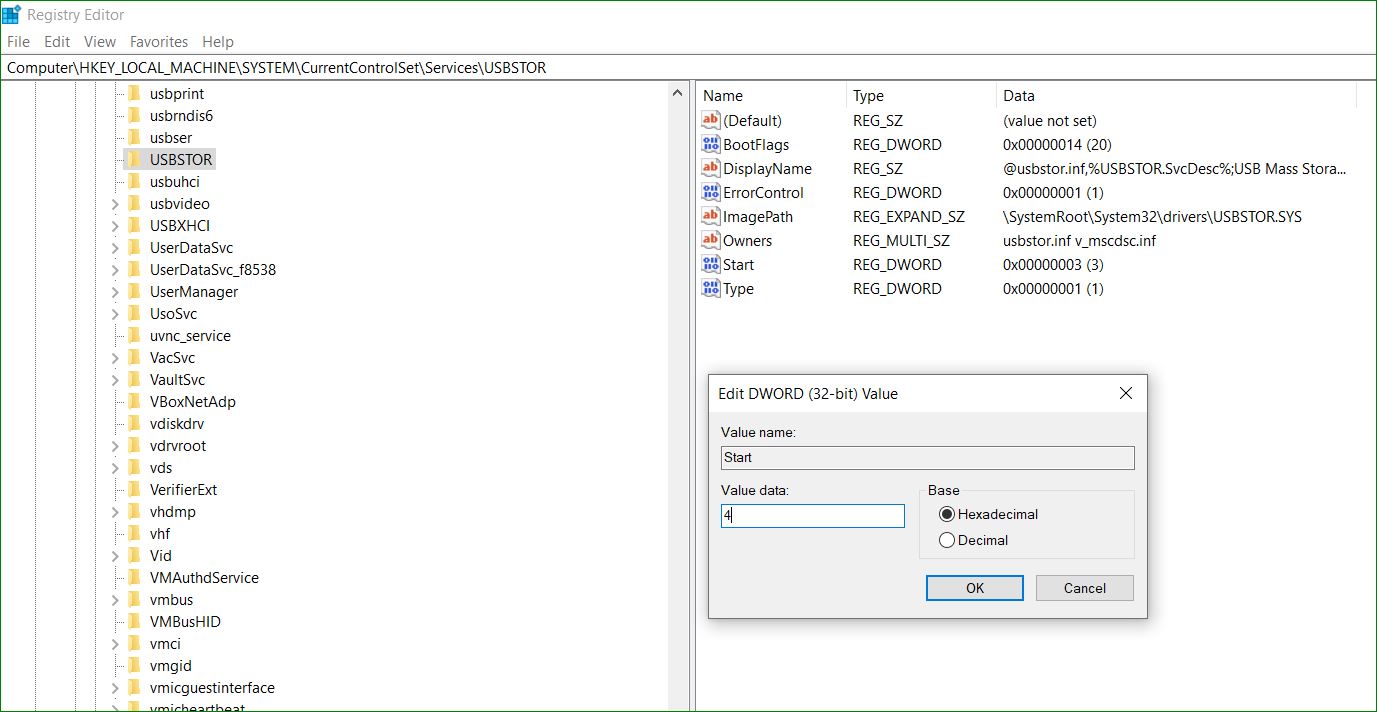
Task: Click the Registry Editor title bar icon
Action: (x=15, y=14)
